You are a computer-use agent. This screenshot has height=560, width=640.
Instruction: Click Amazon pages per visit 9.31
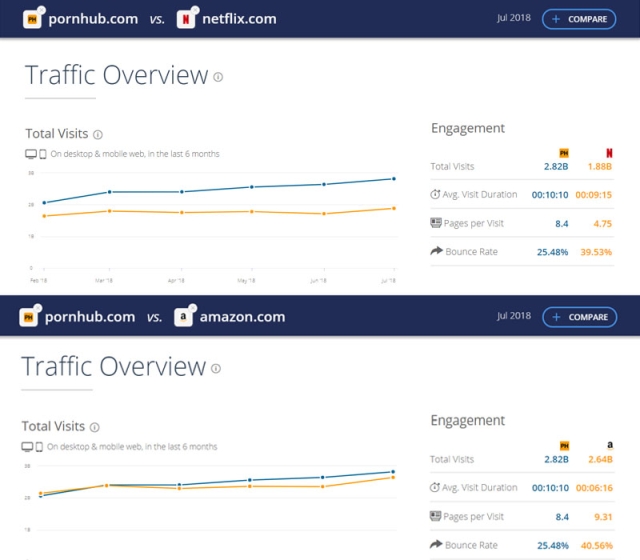603,517
